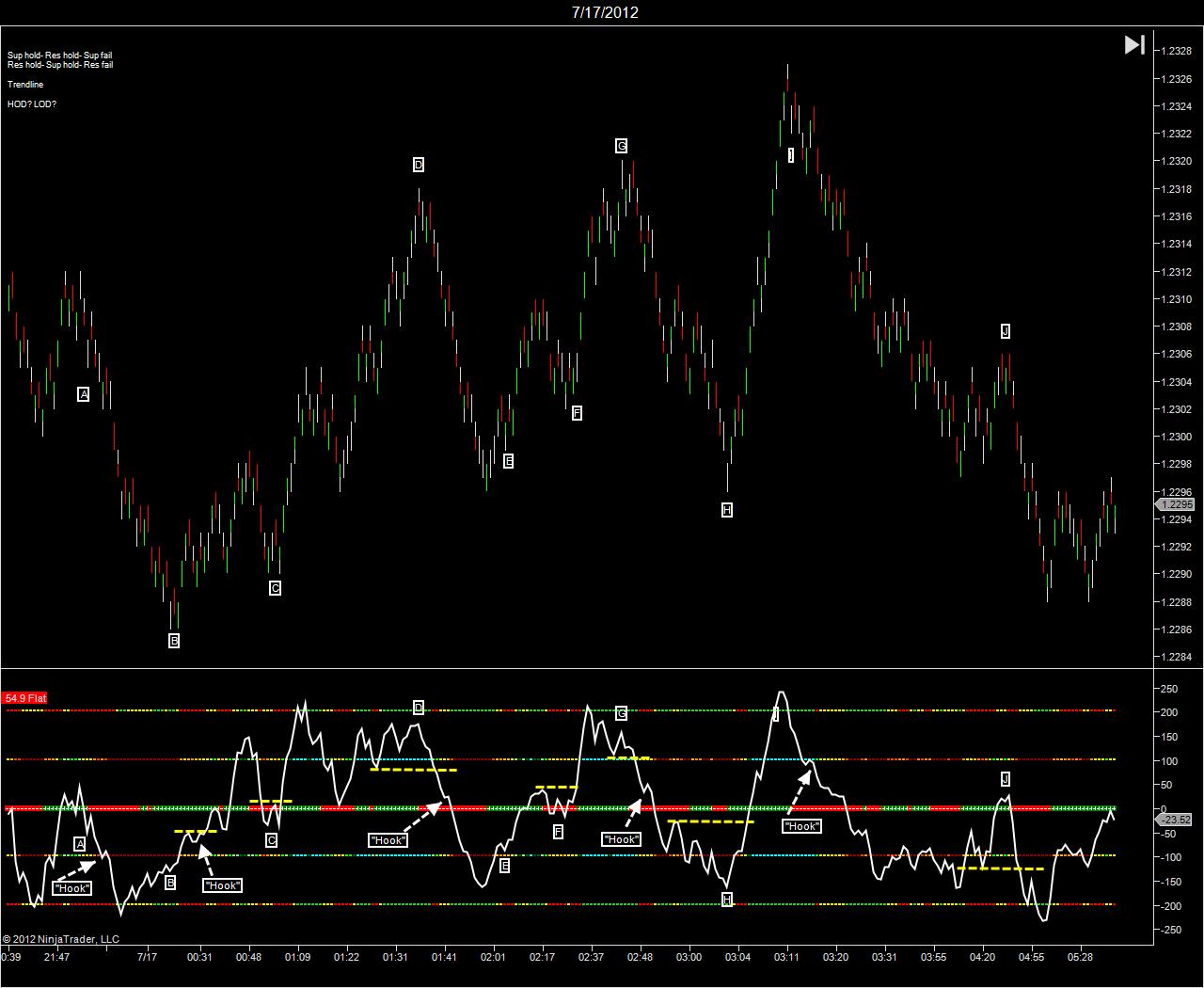Click label H in the indicator panel

(x=726, y=900)
